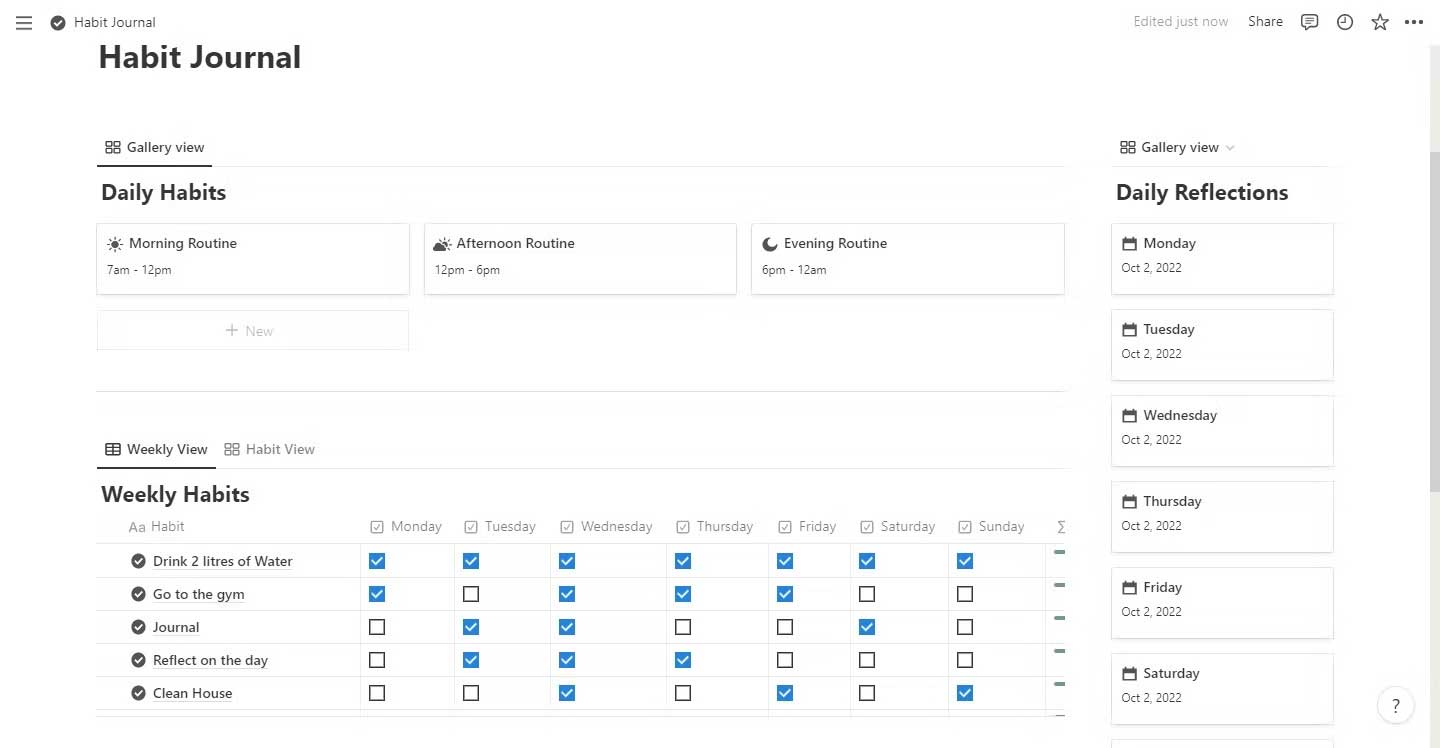Open the three-dot page options menu
The width and height of the screenshot is (1440, 748).
1414,22
